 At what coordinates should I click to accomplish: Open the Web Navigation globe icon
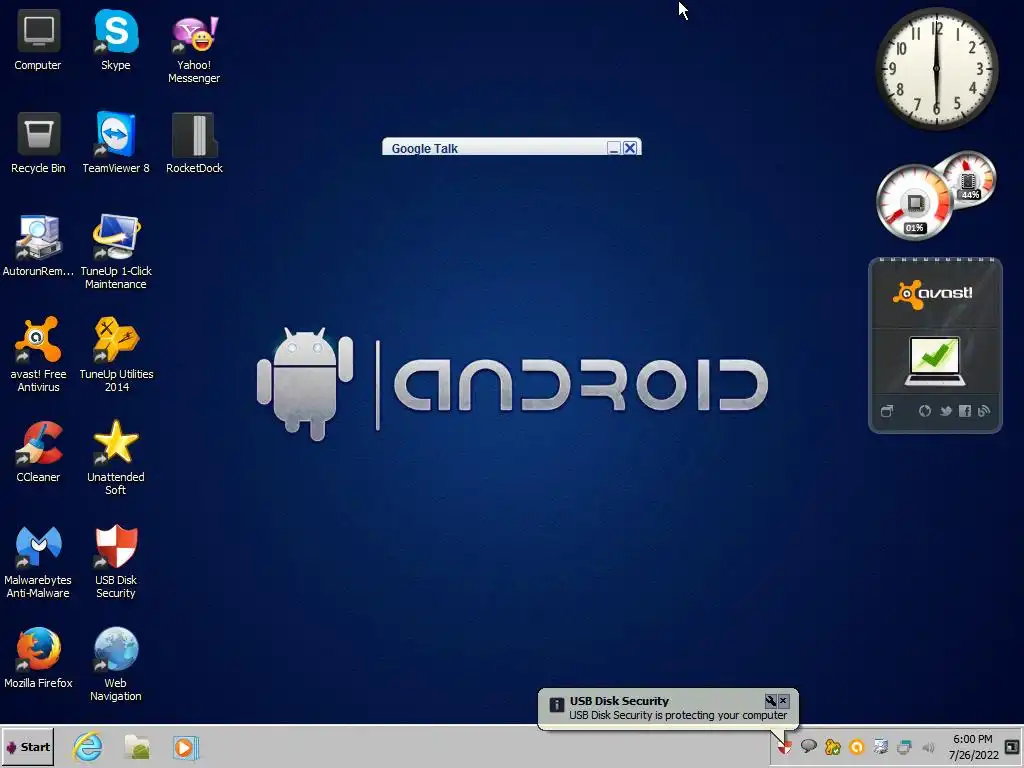116,665
